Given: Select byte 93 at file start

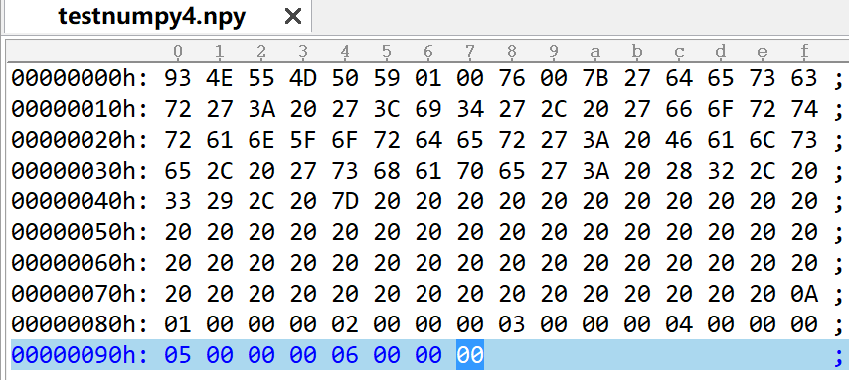Looking at the screenshot, I should pos(178,78).
